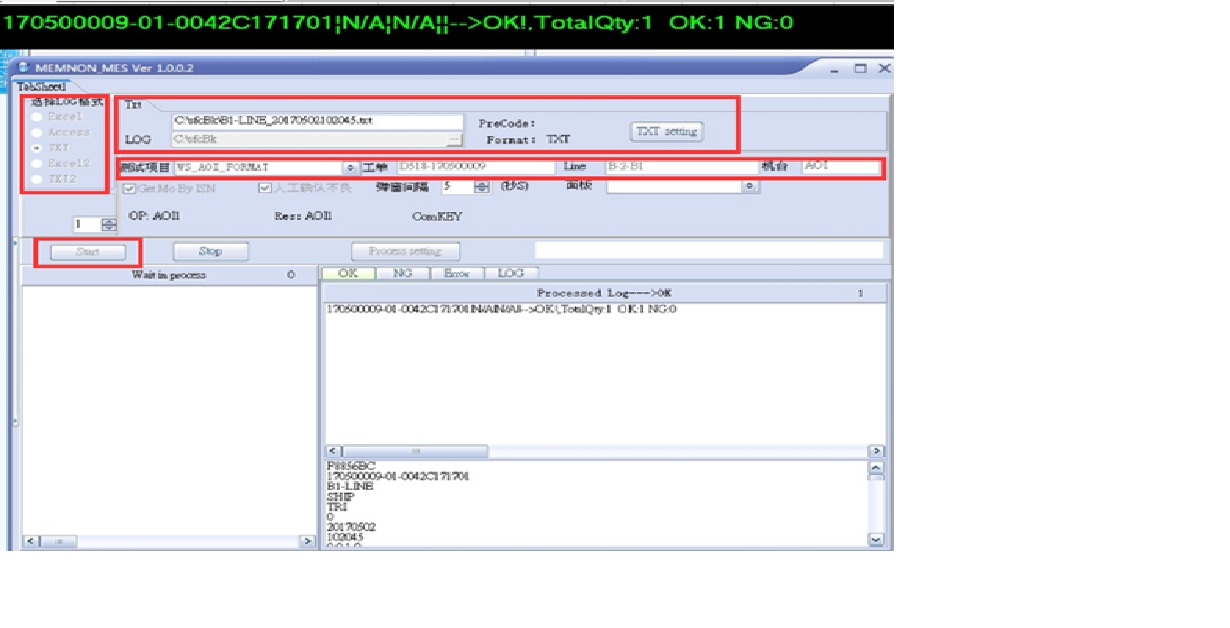Screen dimensions: 1230x628
Task: Click the TRI line in detail pane
Action: (337, 506)
